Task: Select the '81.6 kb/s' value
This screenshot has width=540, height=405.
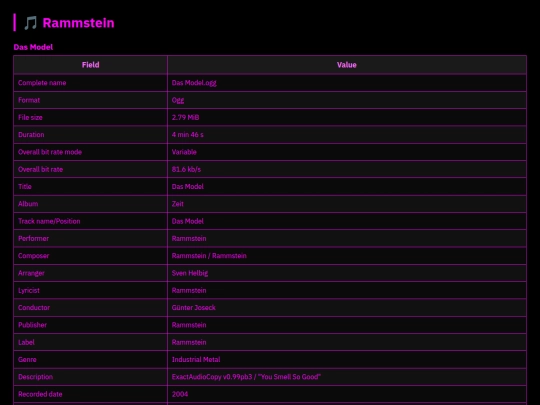Action: pyautogui.click(x=186, y=169)
